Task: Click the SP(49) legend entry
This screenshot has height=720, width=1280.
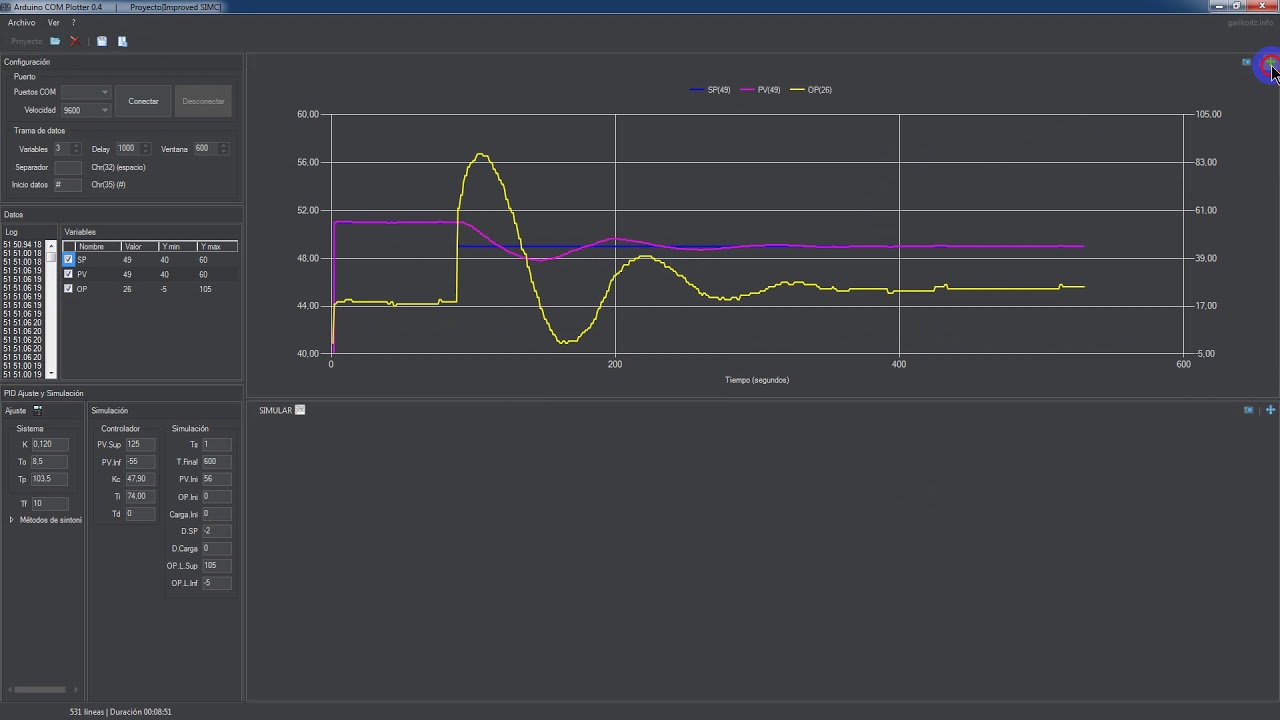Action: tap(710, 90)
